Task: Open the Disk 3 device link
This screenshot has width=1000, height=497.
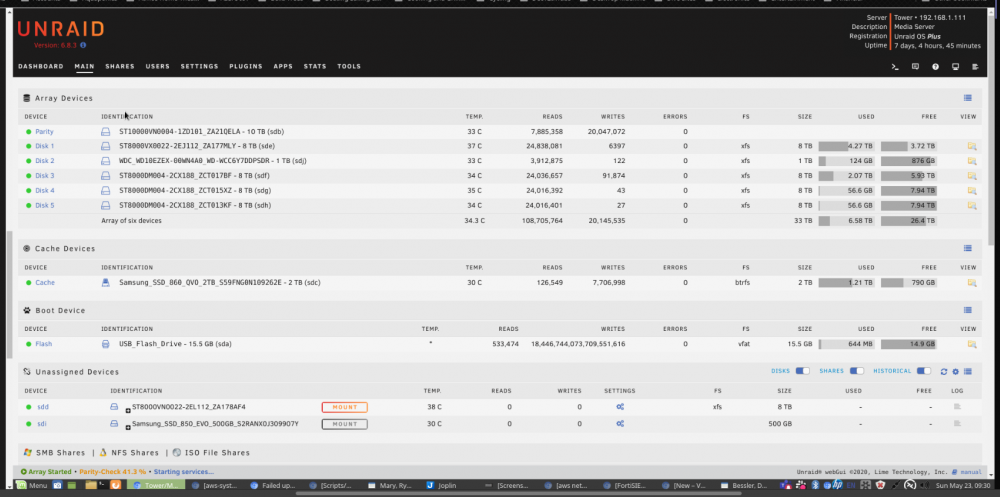Action: pyautogui.click(x=45, y=175)
